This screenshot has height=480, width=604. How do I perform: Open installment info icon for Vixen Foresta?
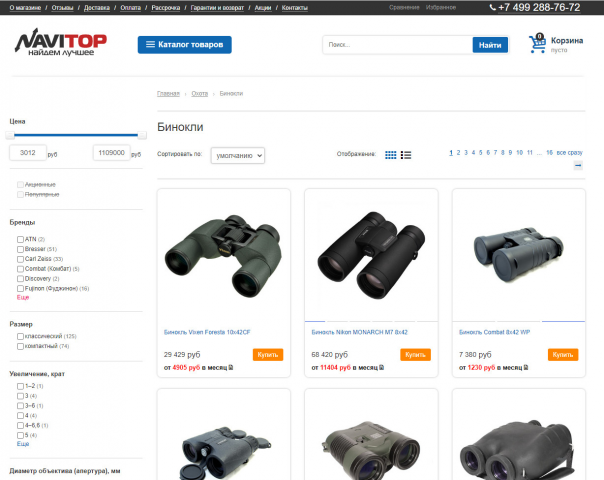(x=231, y=368)
